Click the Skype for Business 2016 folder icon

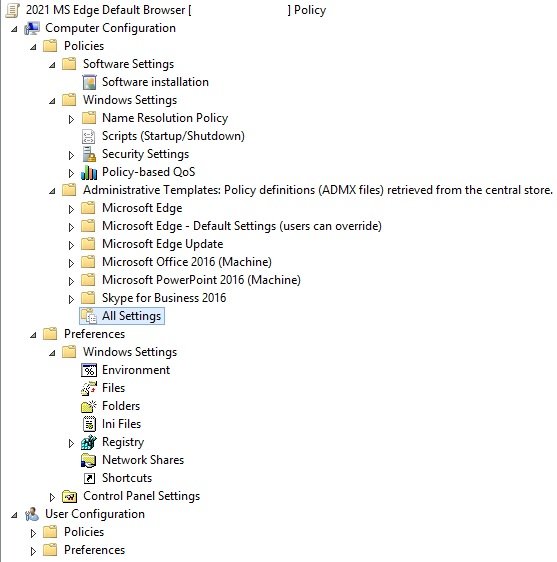tap(88, 298)
